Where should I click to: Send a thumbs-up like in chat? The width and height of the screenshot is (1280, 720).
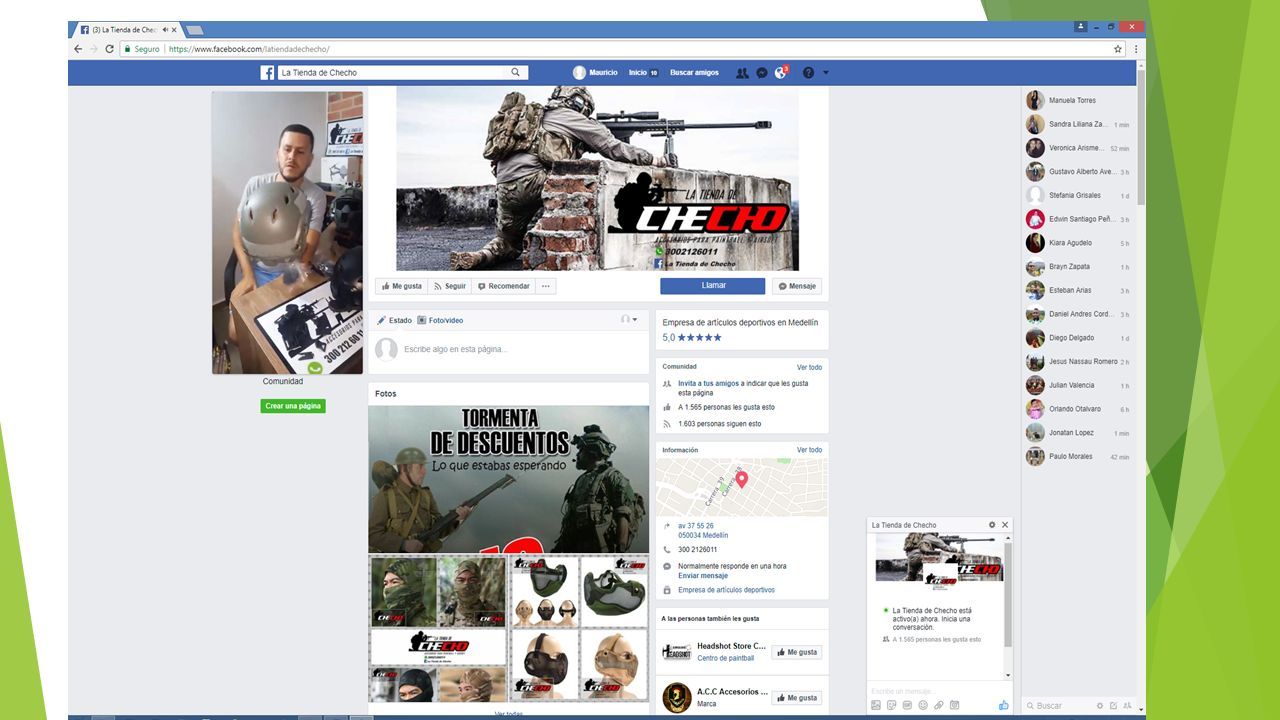pos(1003,705)
